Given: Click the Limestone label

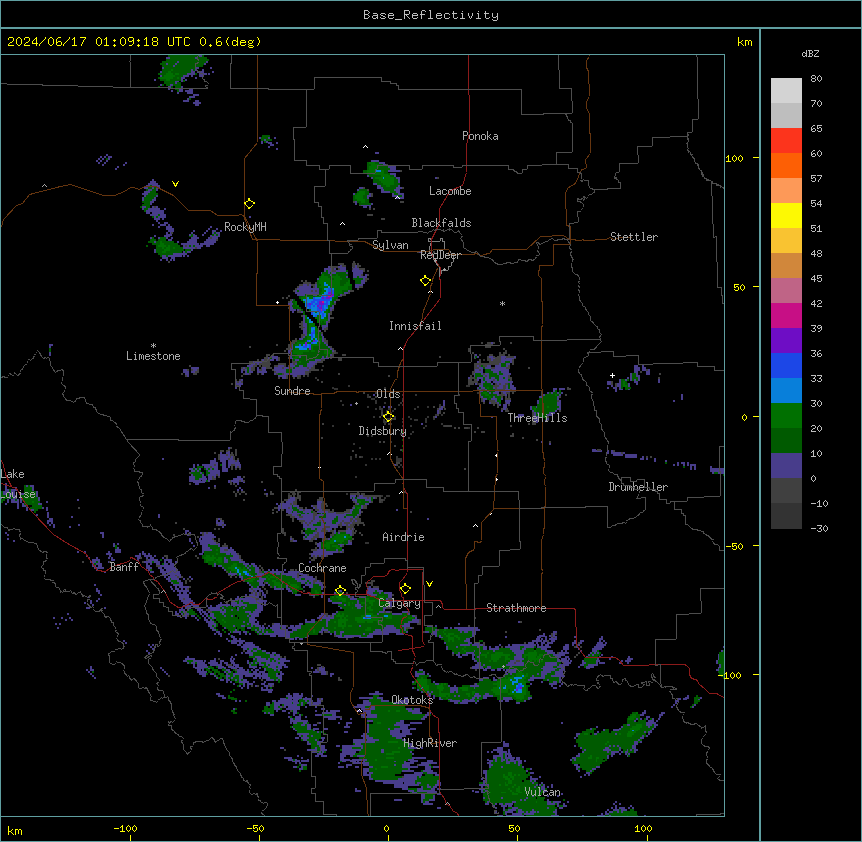Looking at the screenshot, I should (153, 356).
